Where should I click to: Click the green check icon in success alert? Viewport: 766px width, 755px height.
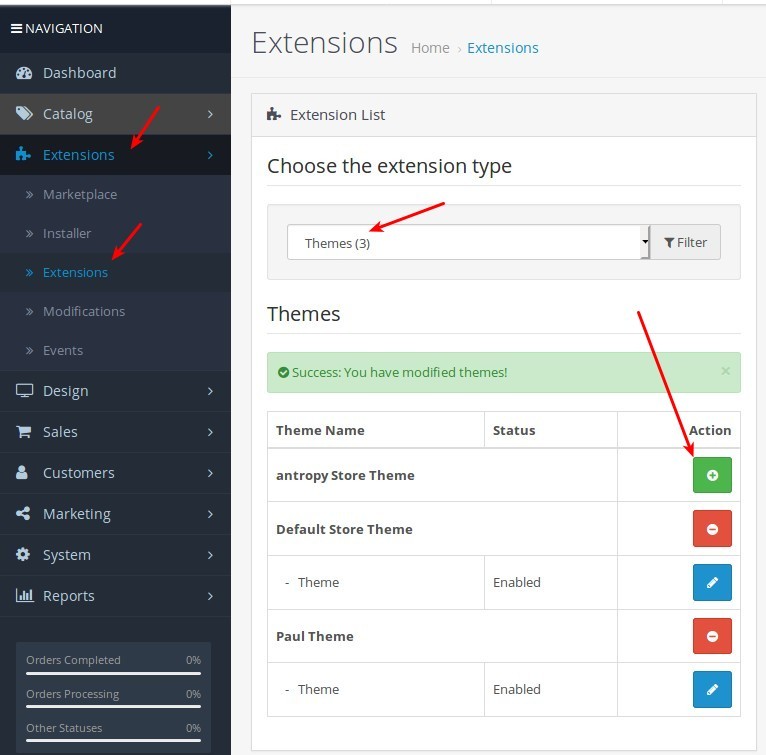click(283, 372)
